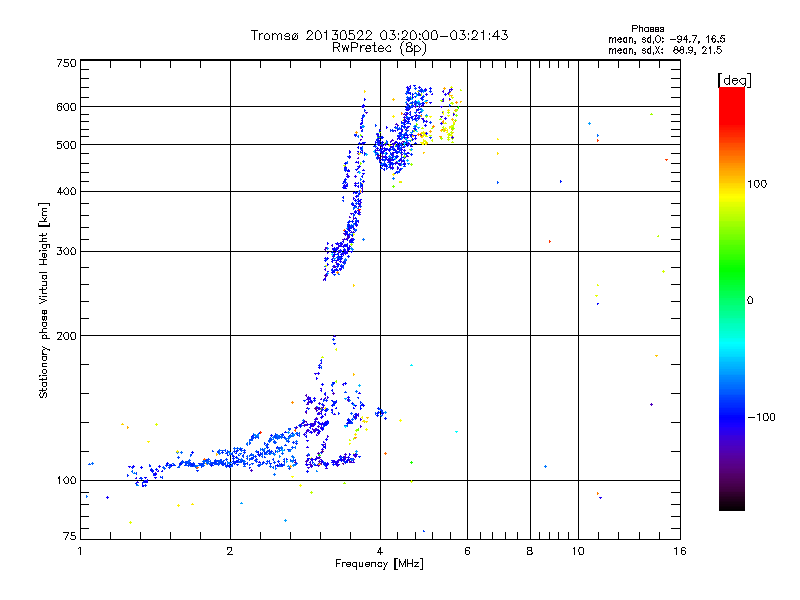Click y-axis tick label '750'

coord(66,63)
